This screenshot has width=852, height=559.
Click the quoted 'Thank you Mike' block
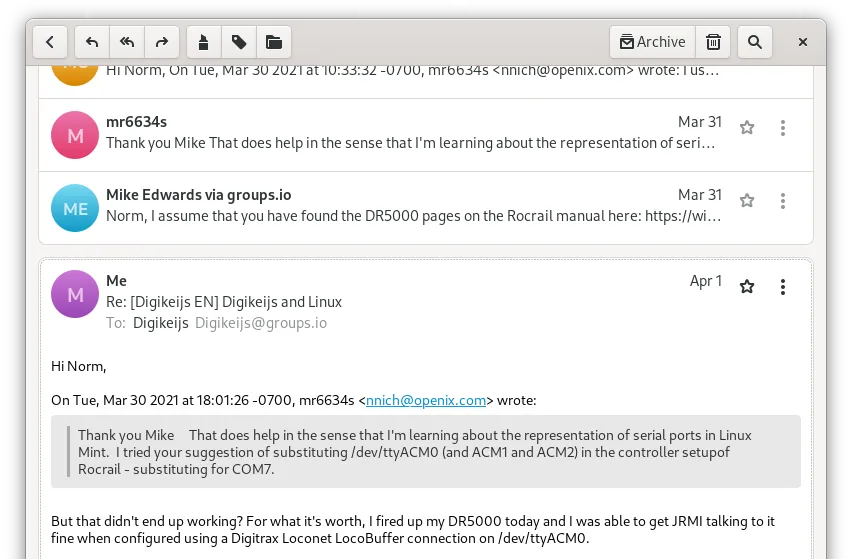click(x=426, y=451)
